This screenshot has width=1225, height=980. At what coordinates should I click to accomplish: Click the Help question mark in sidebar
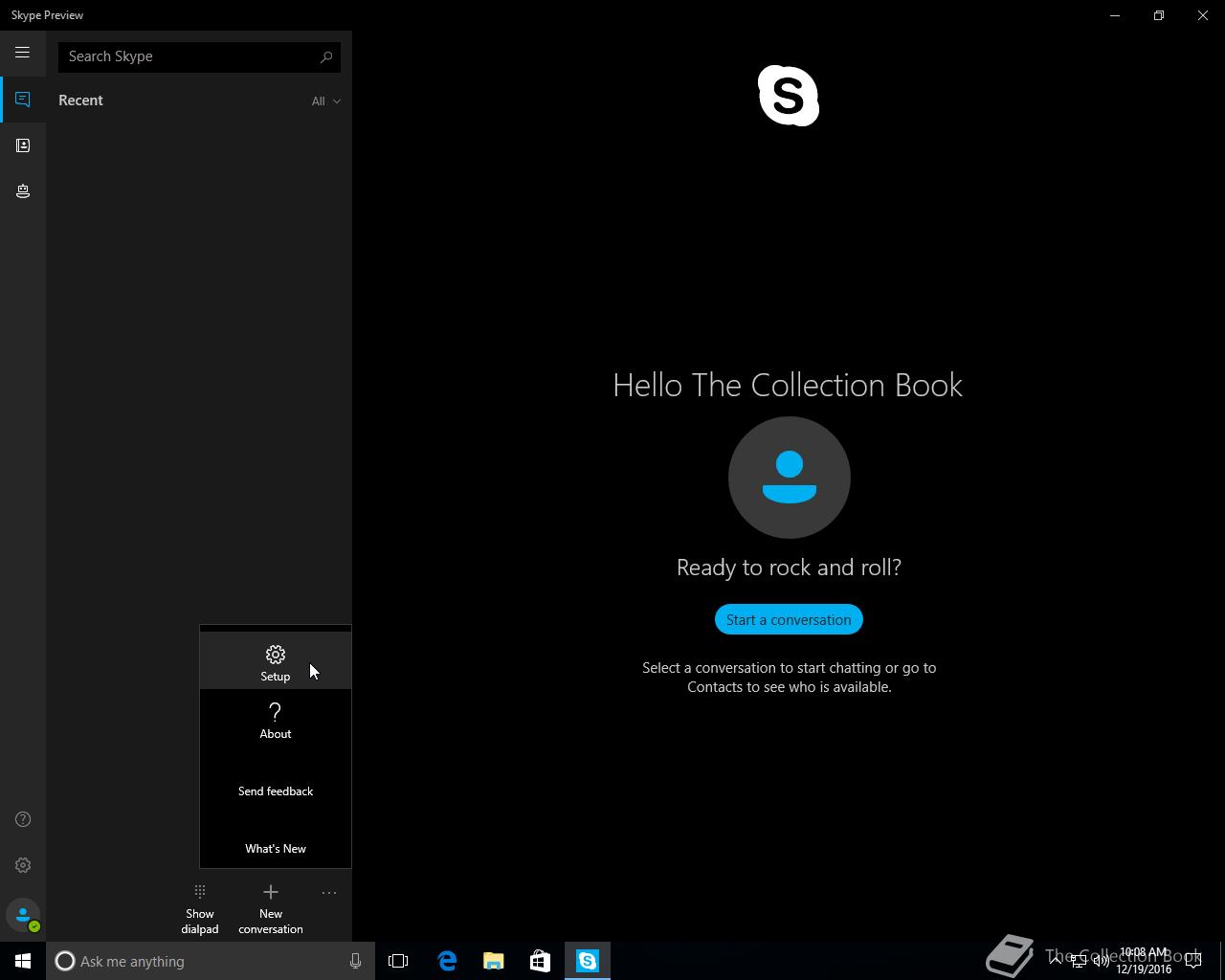pyautogui.click(x=23, y=819)
